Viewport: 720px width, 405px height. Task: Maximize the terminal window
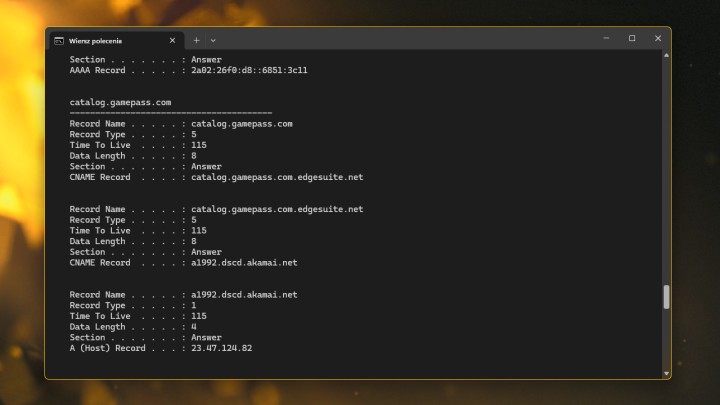pos(632,38)
